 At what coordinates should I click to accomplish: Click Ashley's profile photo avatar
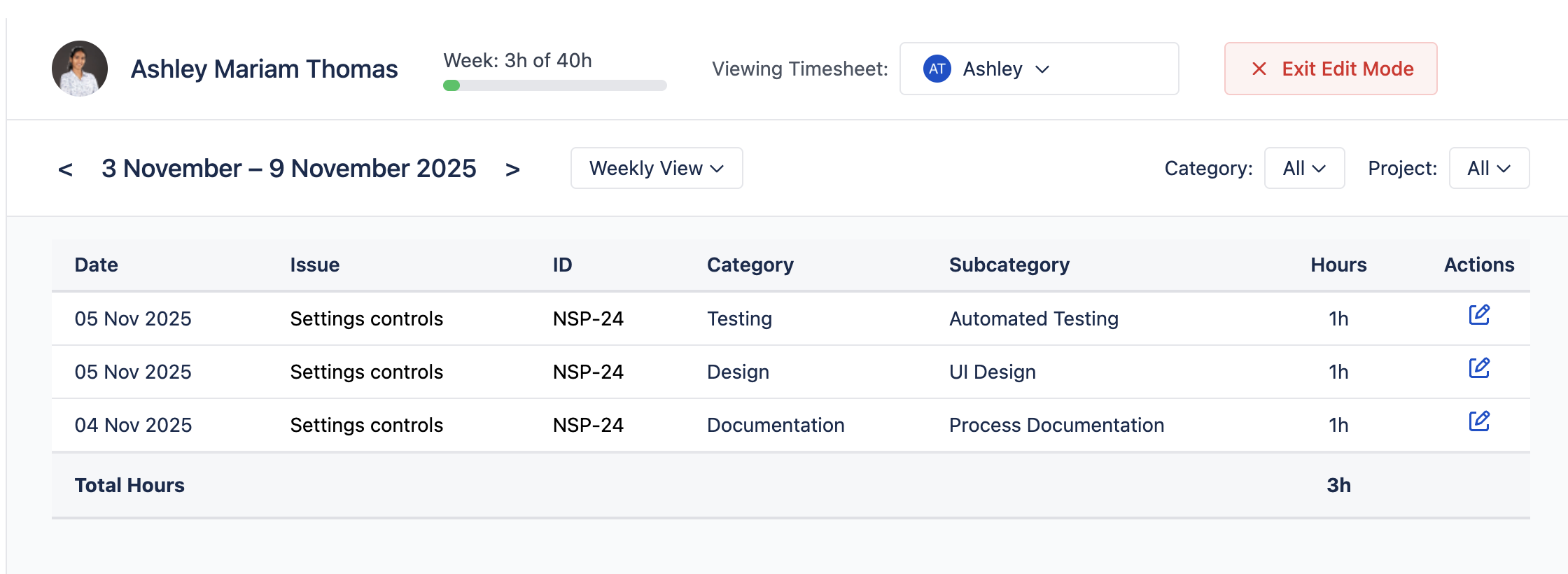80,69
